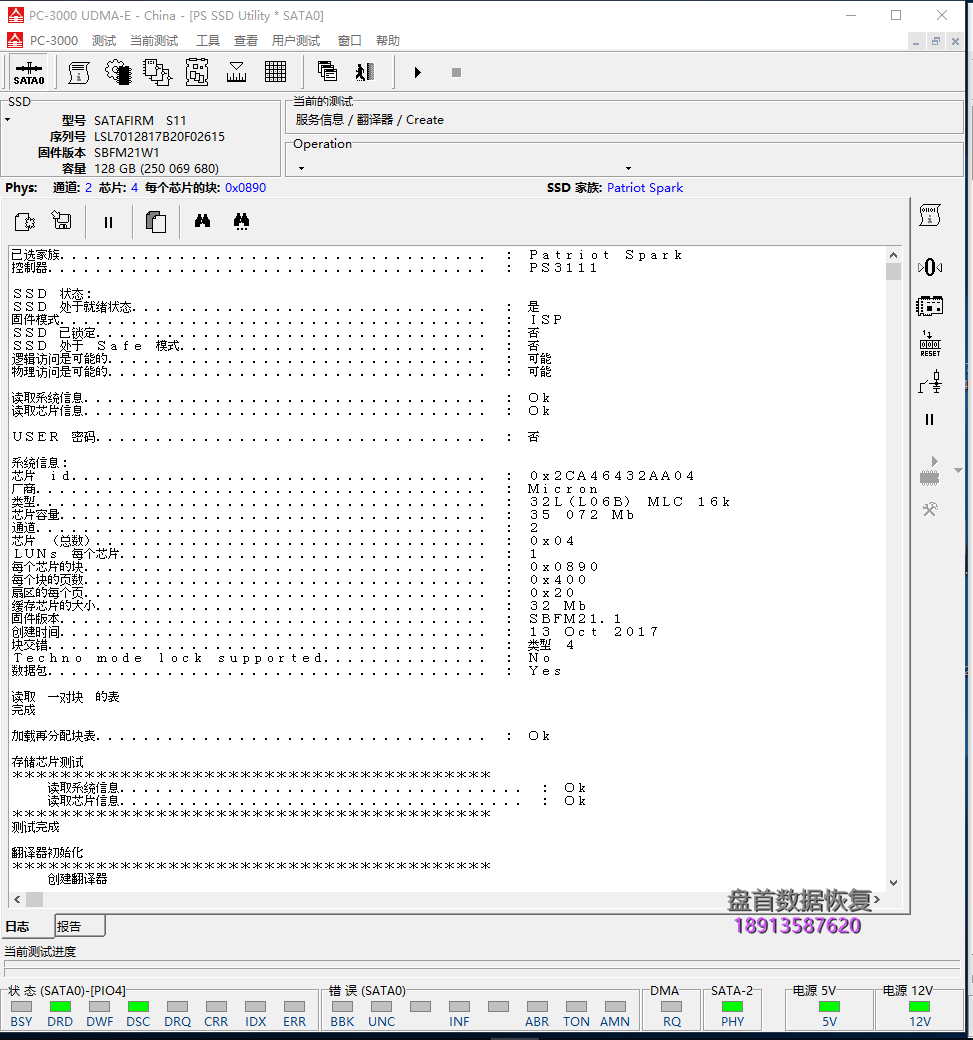The width and height of the screenshot is (973, 1040).
Task: Click the channel count value 2
Action: pos(88,188)
